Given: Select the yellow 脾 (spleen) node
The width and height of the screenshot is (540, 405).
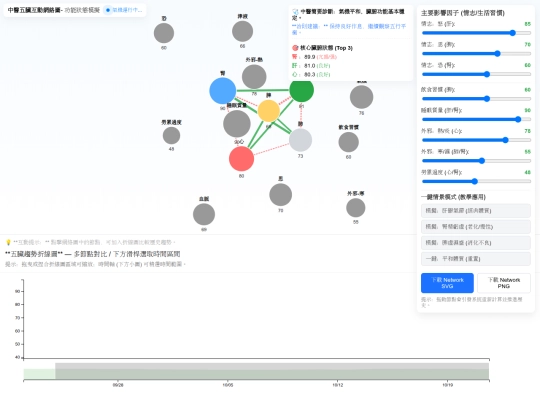Looking at the screenshot, I should point(269,111).
